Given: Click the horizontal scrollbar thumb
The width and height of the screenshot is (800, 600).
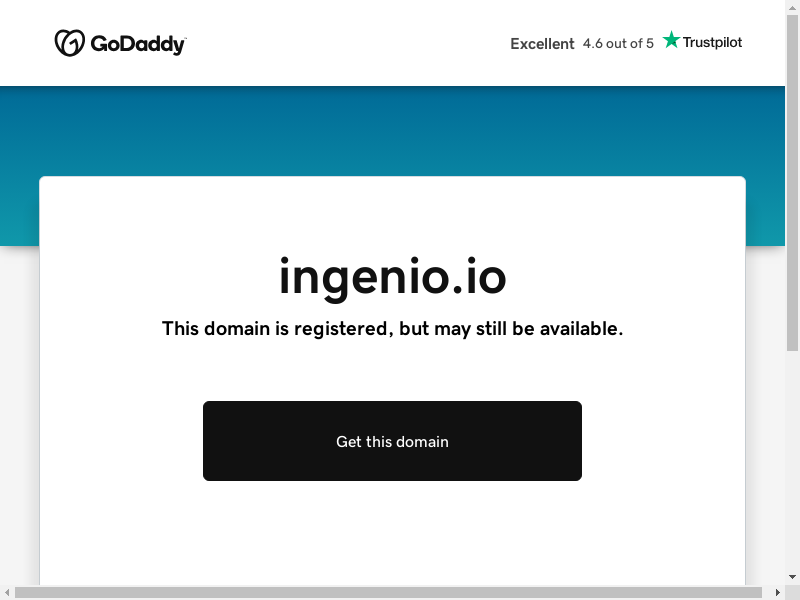Looking at the screenshot, I should tap(388, 592).
